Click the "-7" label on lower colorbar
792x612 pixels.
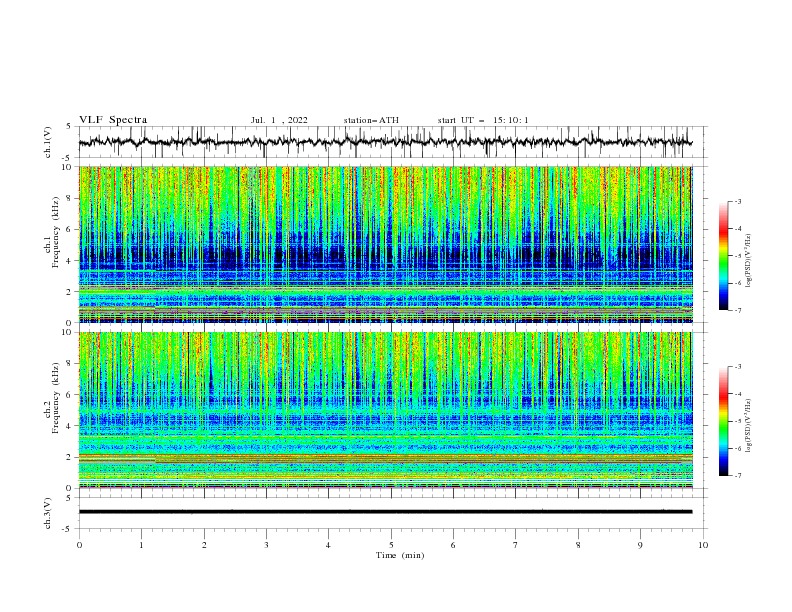tap(738, 476)
